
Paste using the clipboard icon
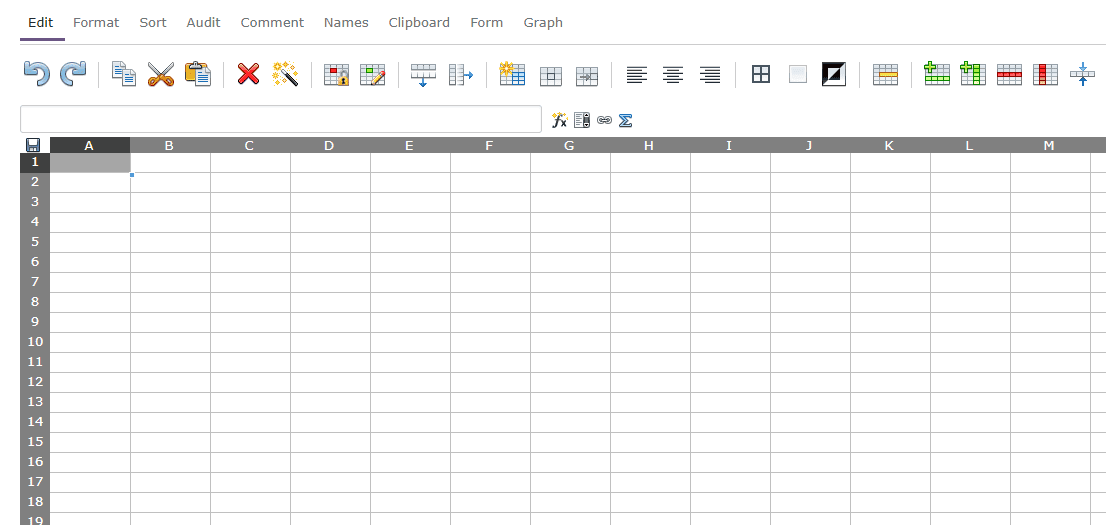click(x=198, y=74)
